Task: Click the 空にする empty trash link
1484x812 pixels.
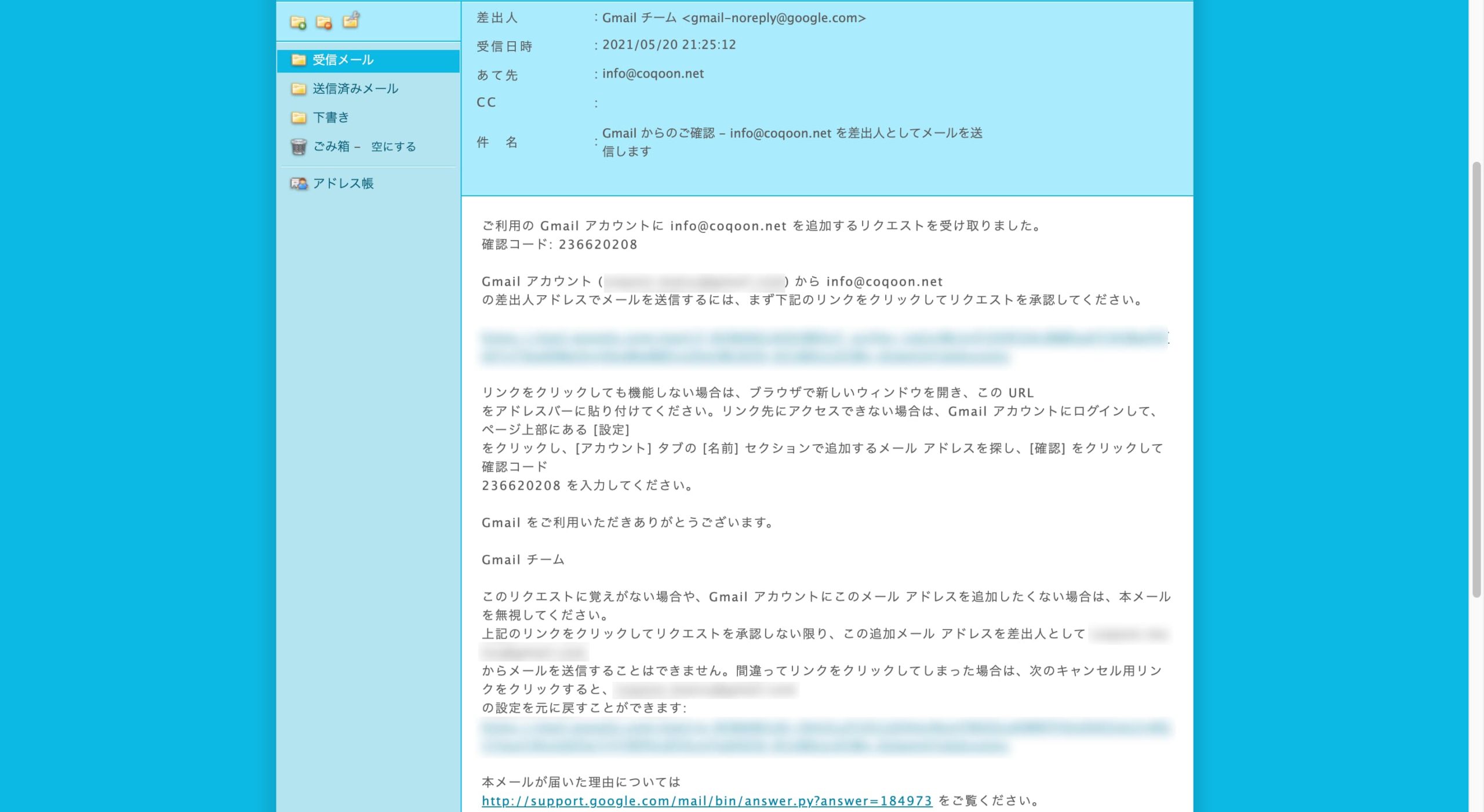Action: [x=394, y=147]
